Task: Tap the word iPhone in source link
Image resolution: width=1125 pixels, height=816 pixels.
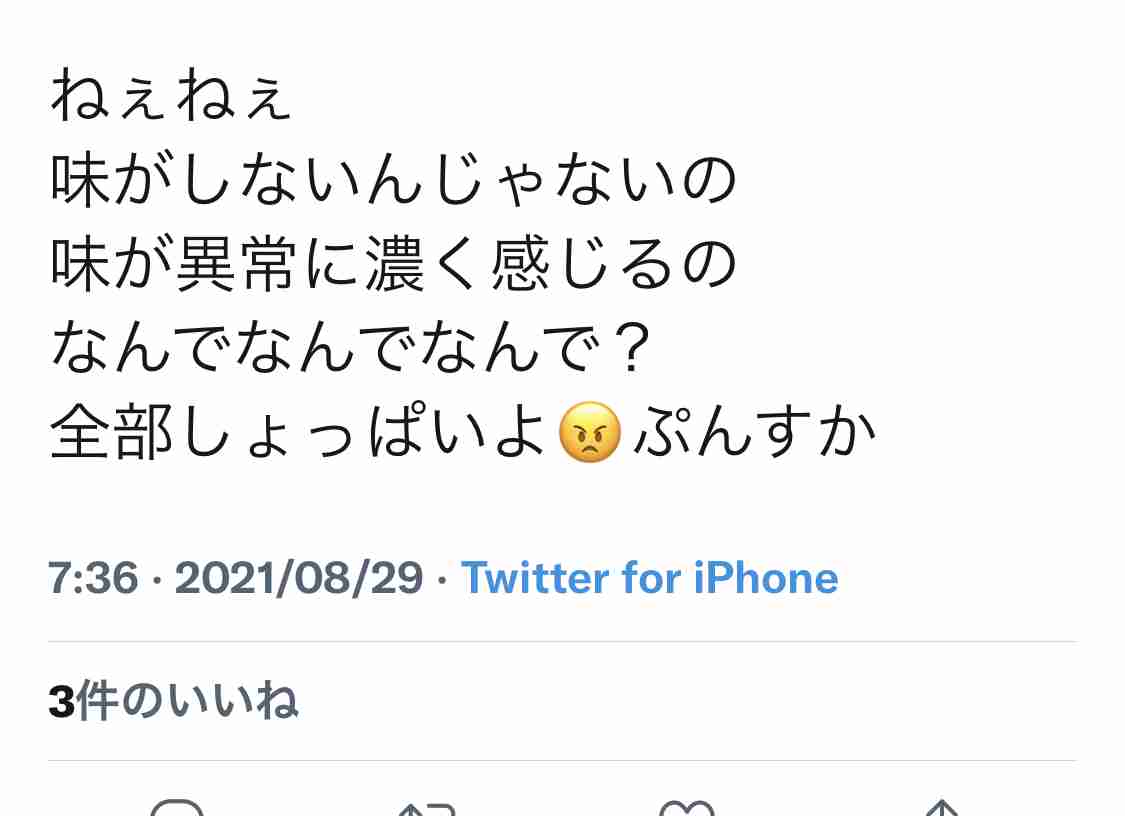Action: click(x=766, y=578)
